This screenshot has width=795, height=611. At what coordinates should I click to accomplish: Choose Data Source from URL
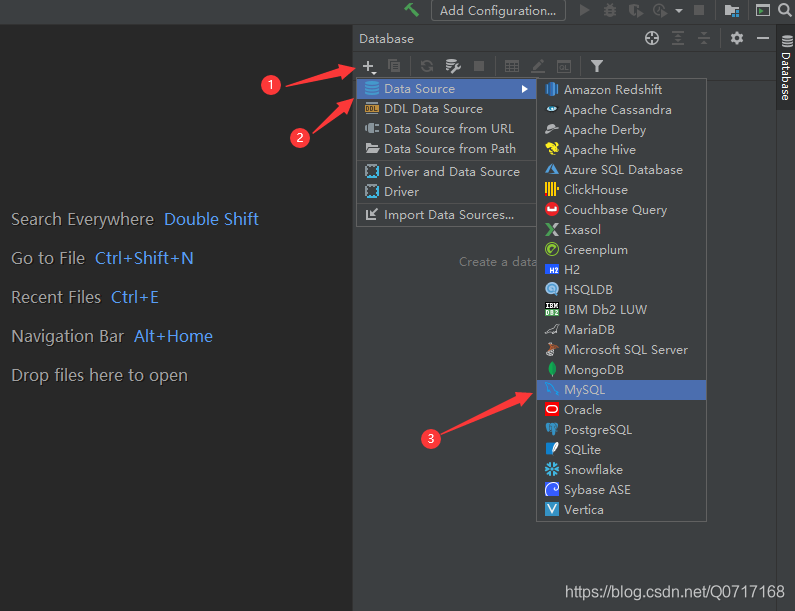pos(446,129)
